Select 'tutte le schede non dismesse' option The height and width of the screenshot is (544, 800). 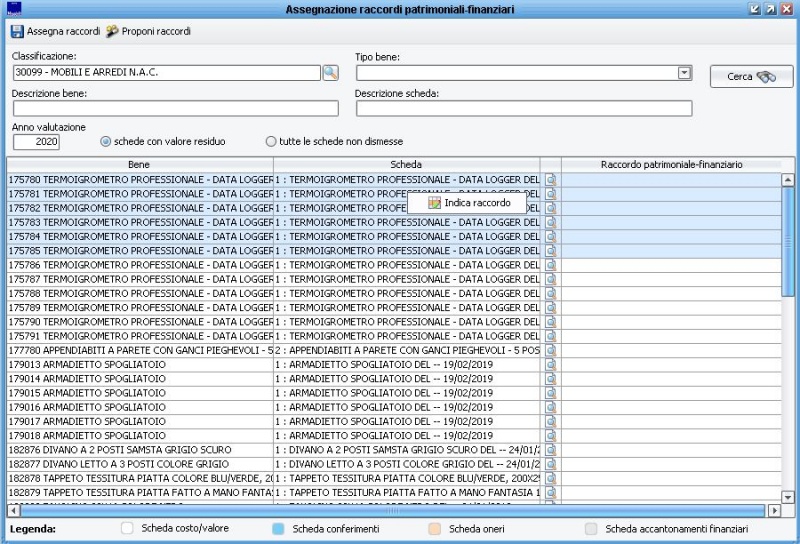coord(271,142)
